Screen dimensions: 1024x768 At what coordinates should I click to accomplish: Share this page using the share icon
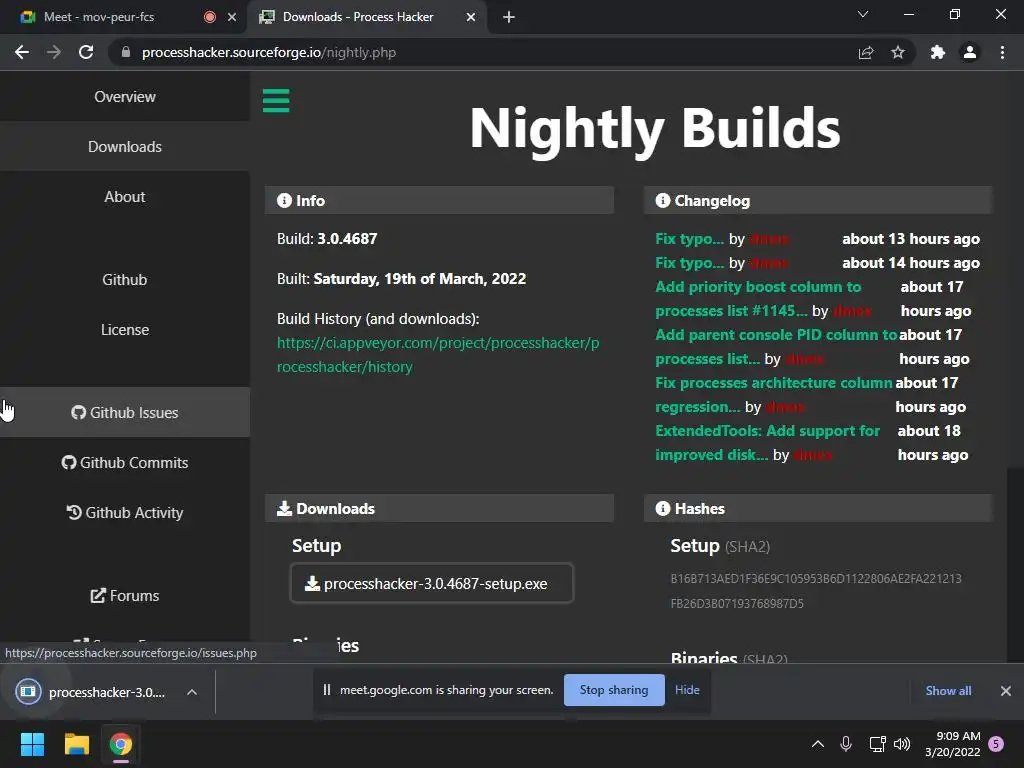coord(865,52)
